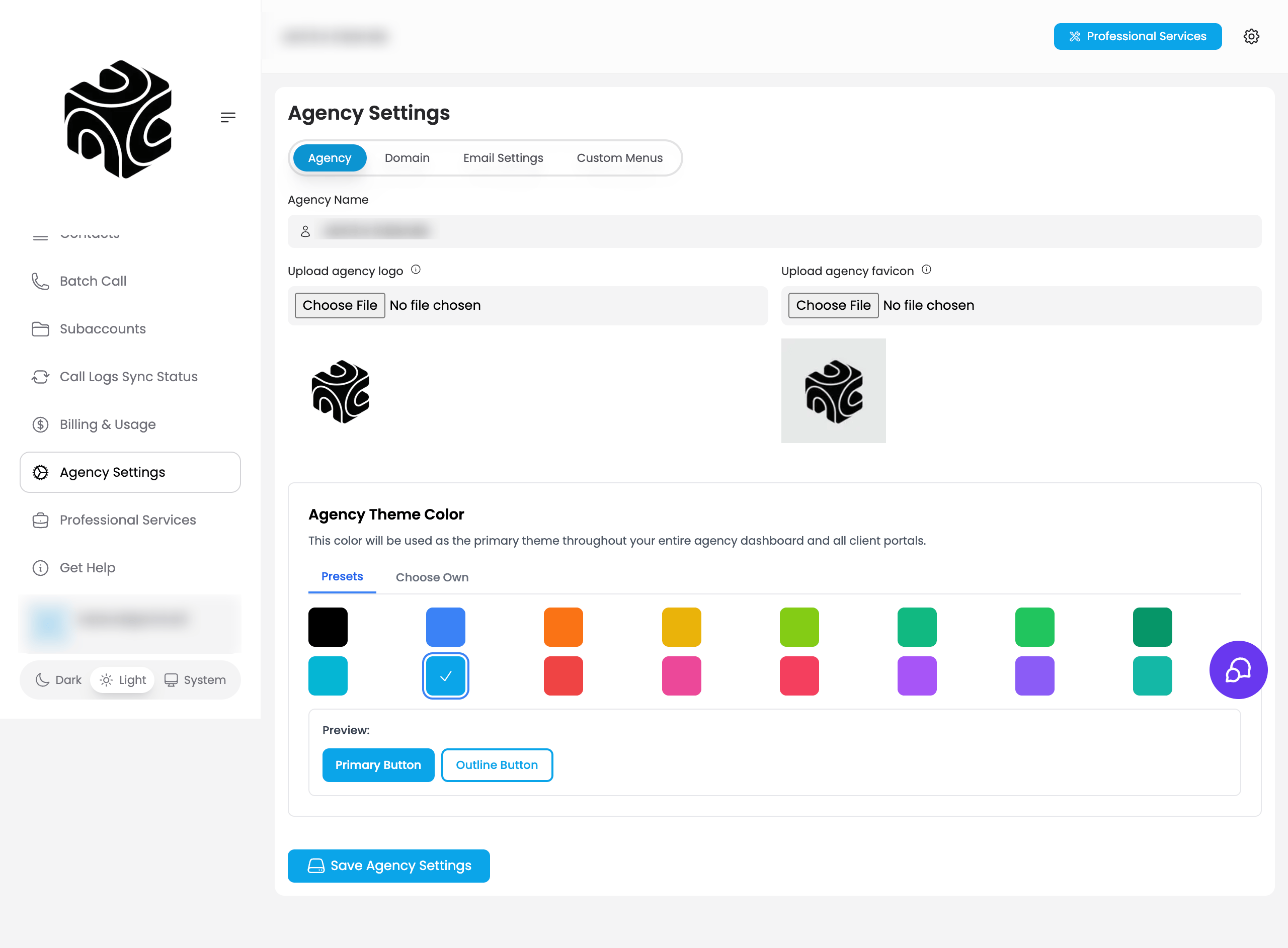Viewport: 1288px width, 948px height.
Task: Collapse sidebar using the hamburger menu icon
Action: coord(228,117)
